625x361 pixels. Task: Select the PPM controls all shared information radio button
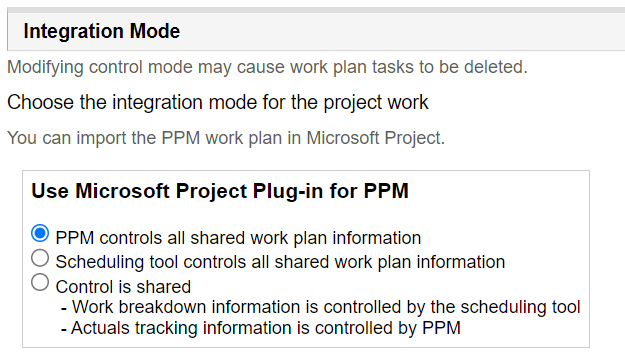tap(40, 233)
